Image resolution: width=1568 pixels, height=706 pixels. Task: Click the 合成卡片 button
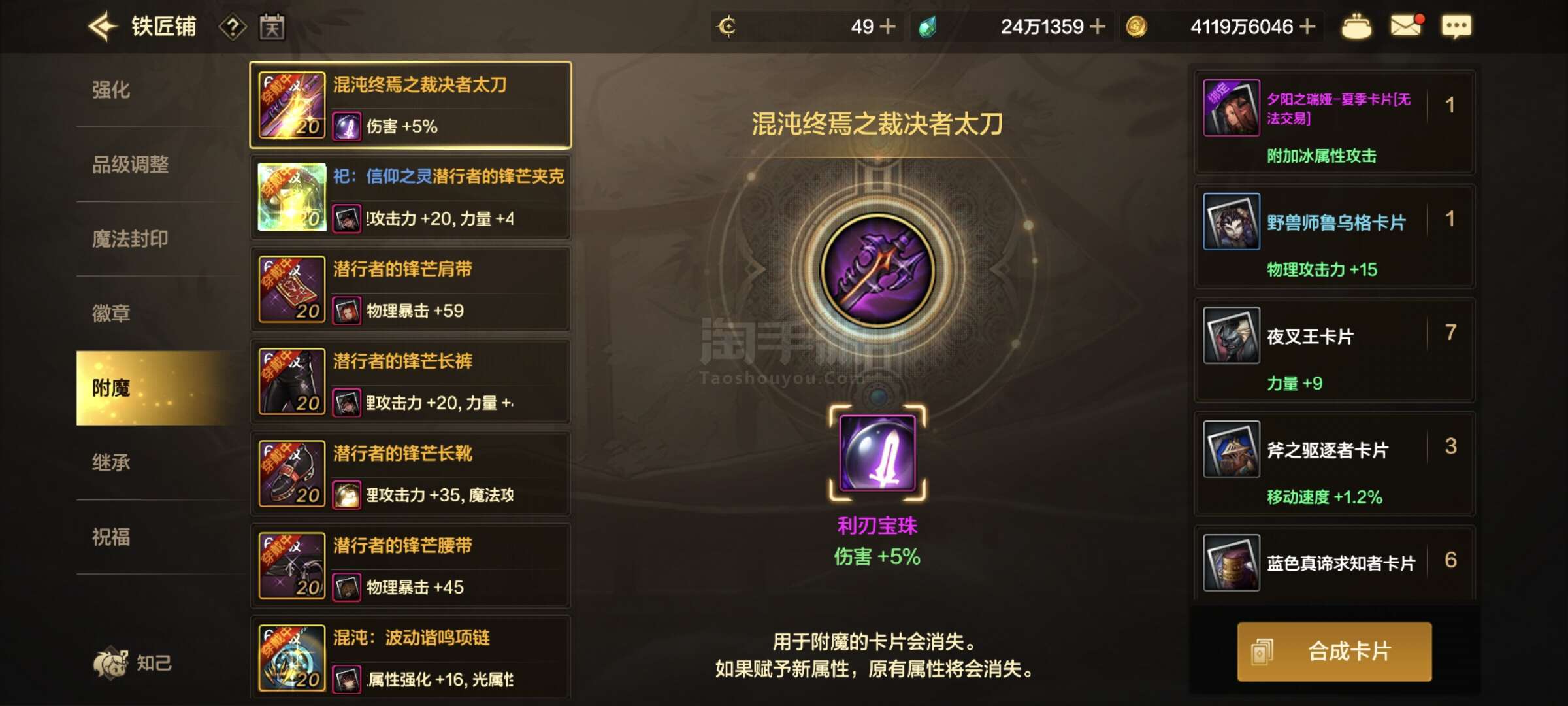(x=1334, y=651)
